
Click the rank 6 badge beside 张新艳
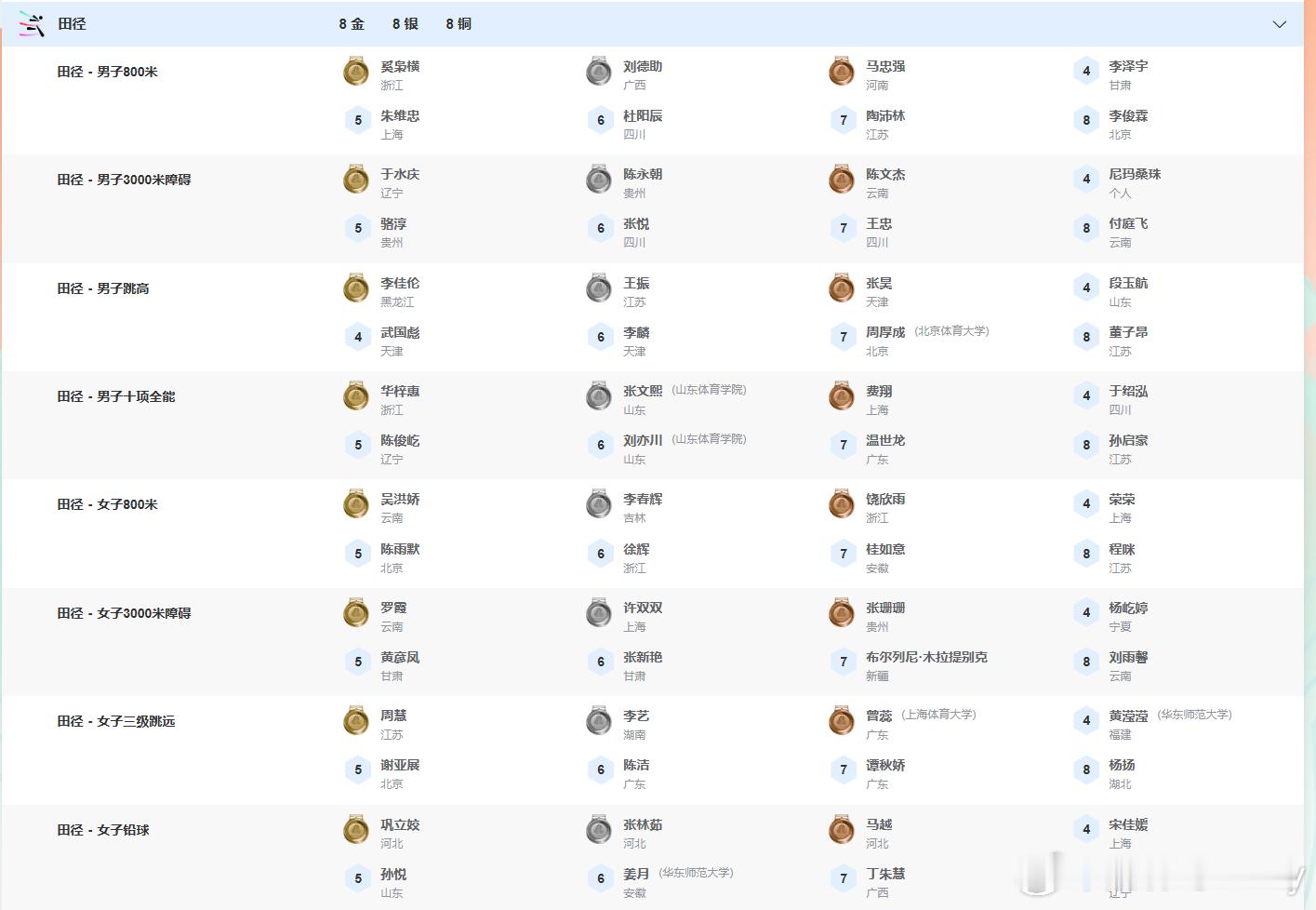601,662
